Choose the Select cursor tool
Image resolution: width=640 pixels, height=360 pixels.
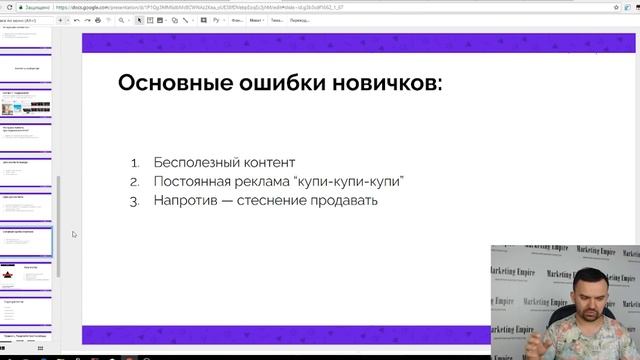[140, 20]
